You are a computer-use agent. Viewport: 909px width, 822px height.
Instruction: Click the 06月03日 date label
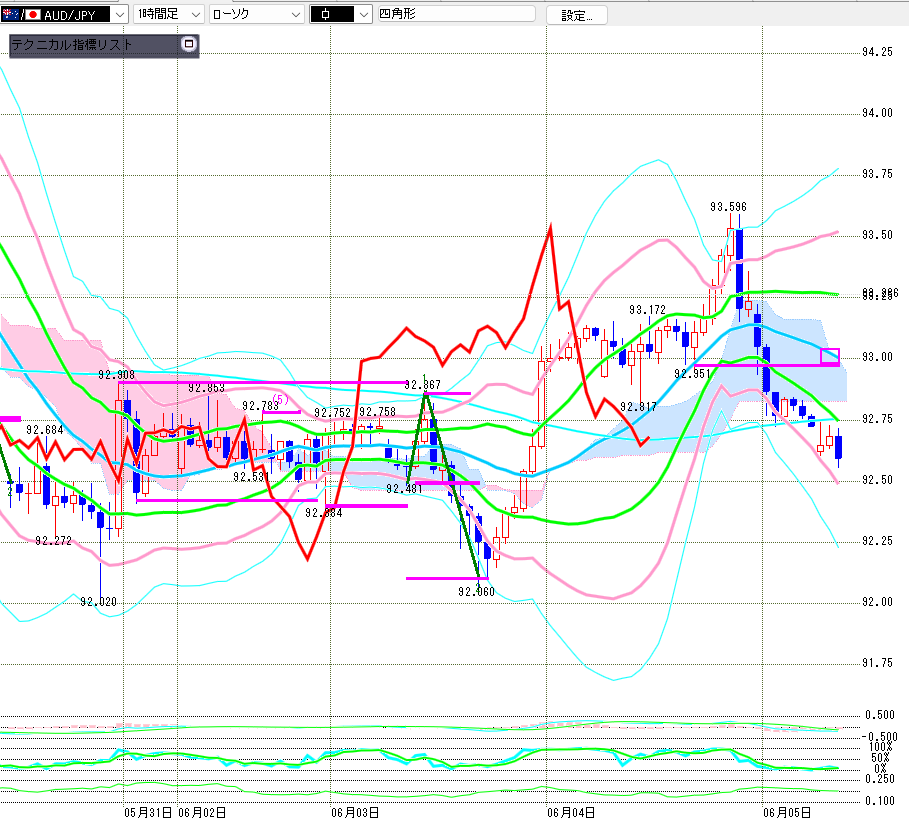[x=355, y=813]
